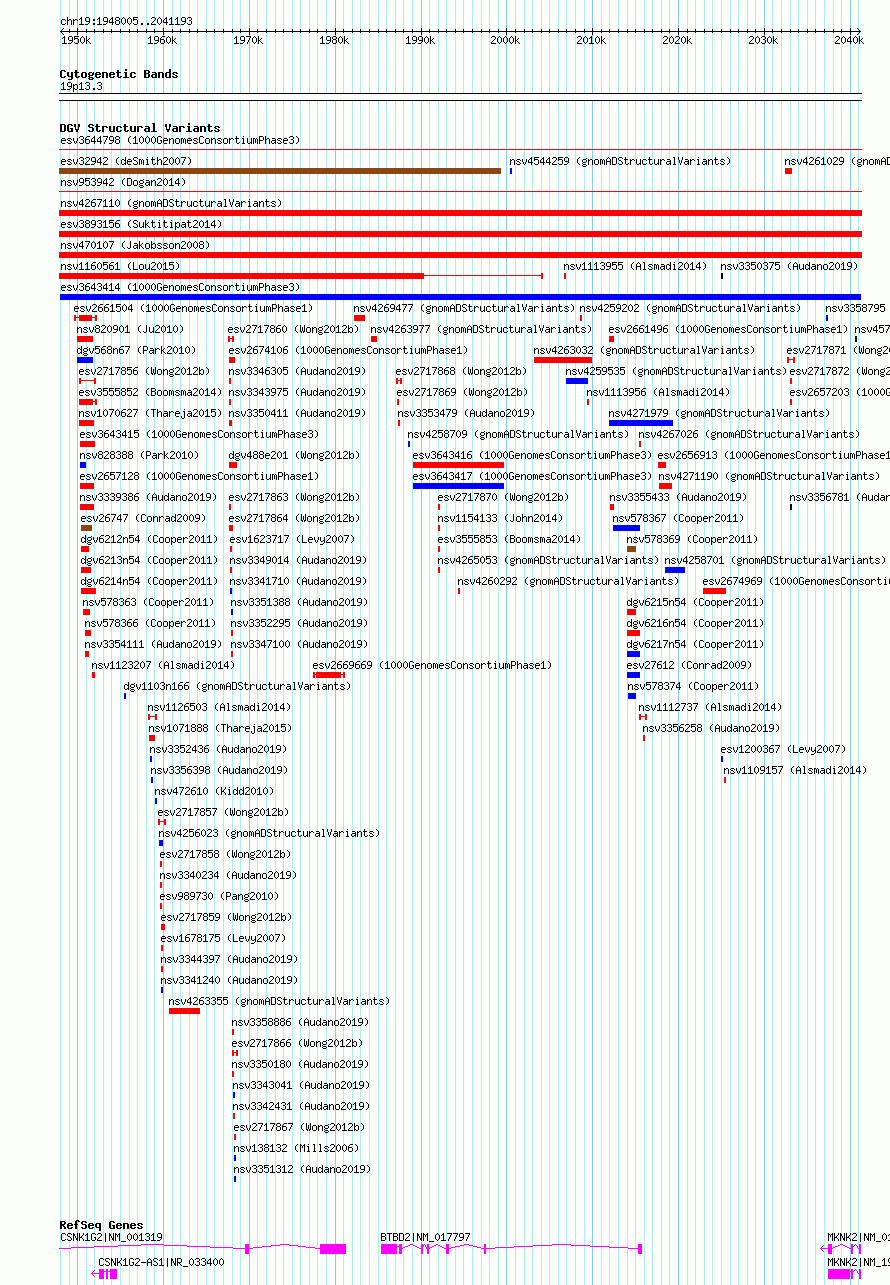Screen dimensions: 890x1285
Task: Select the blue nsv4271979 variant bar
Action: point(641,423)
